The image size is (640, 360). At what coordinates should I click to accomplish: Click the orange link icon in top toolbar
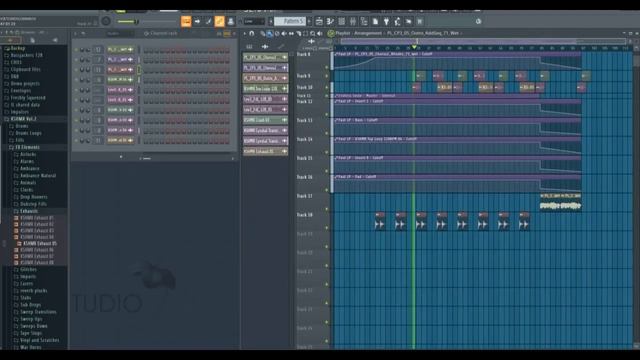click(x=220, y=21)
